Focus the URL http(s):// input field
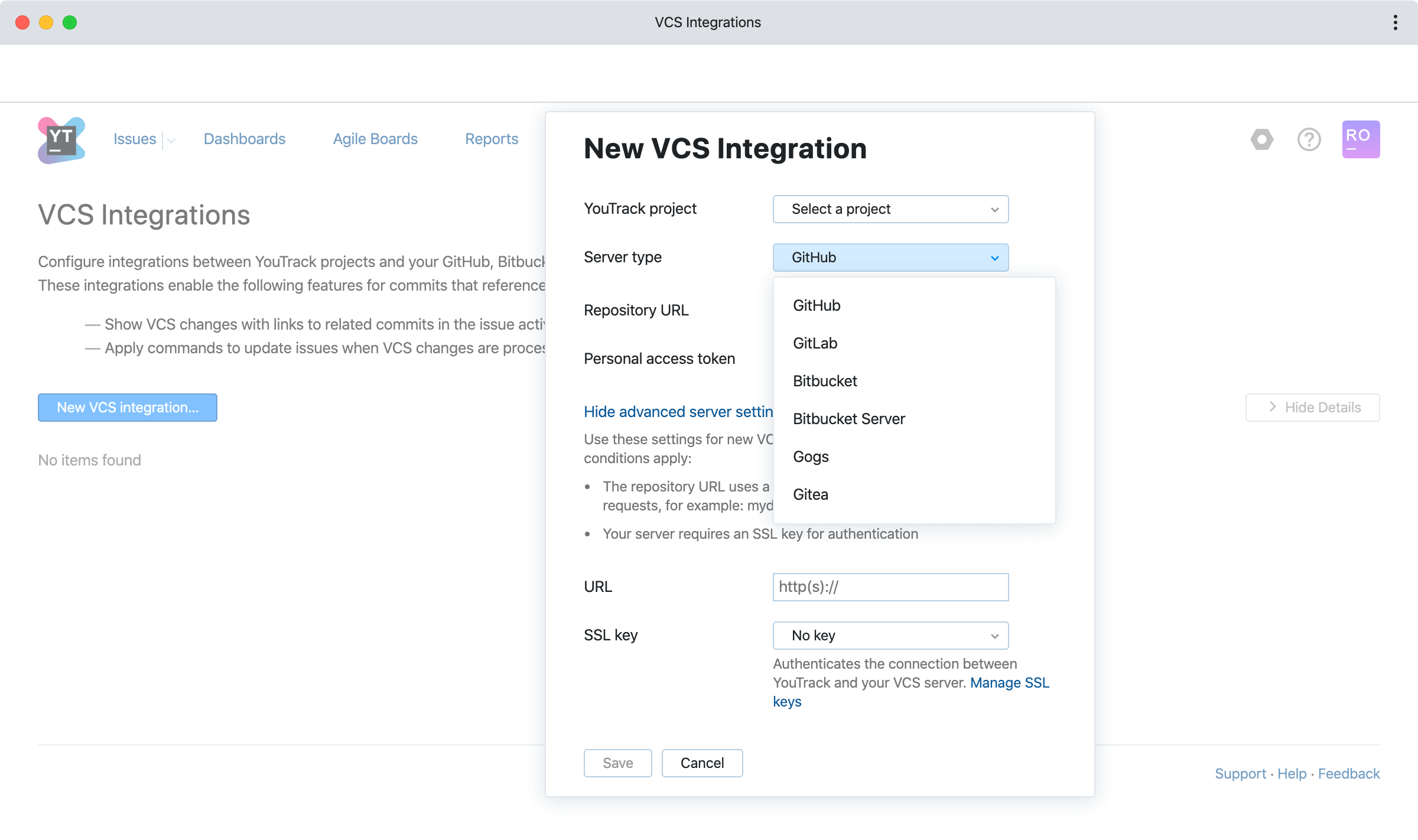 pyautogui.click(x=890, y=587)
